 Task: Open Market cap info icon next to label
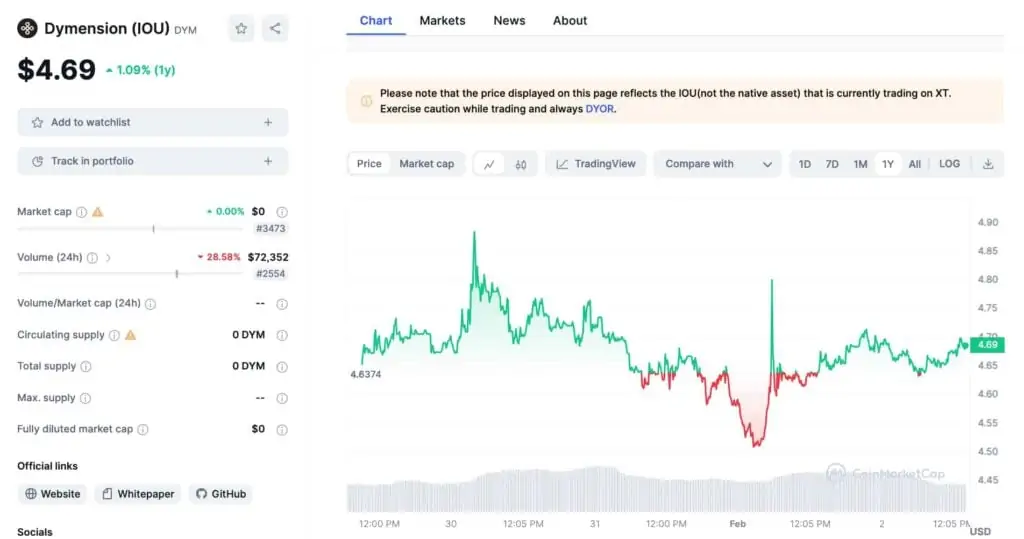[x=82, y=212]
